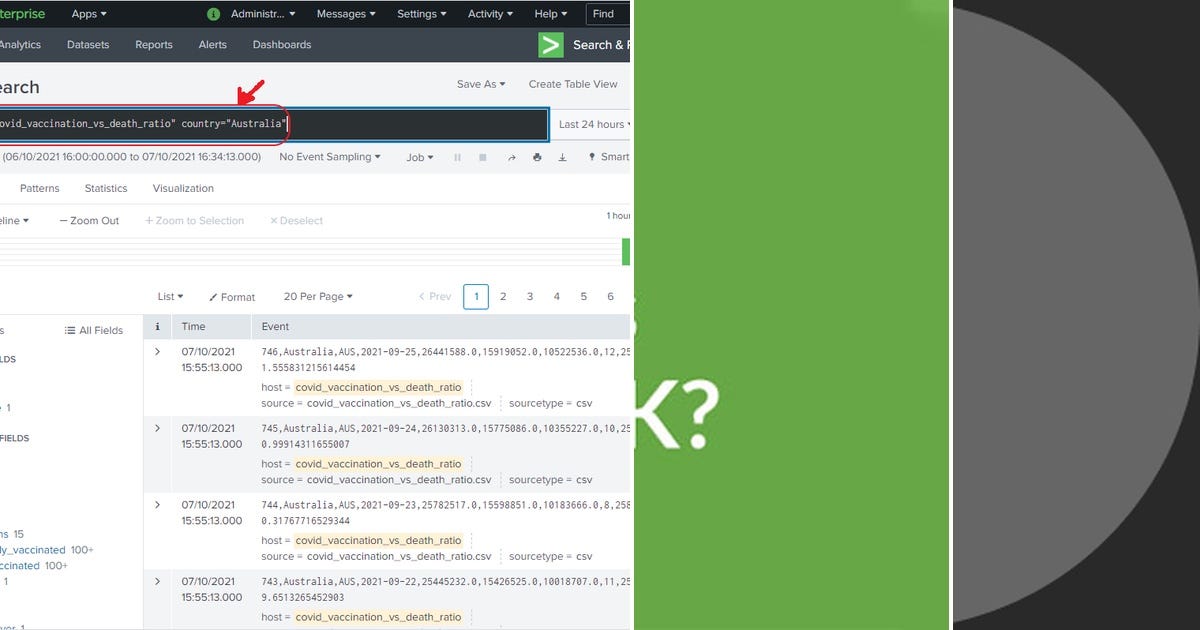Image resolution: width=1200 pixels, height=630 pixels.
Task: Open the Job dropdown menu
Action: click(x=419, y=157)
